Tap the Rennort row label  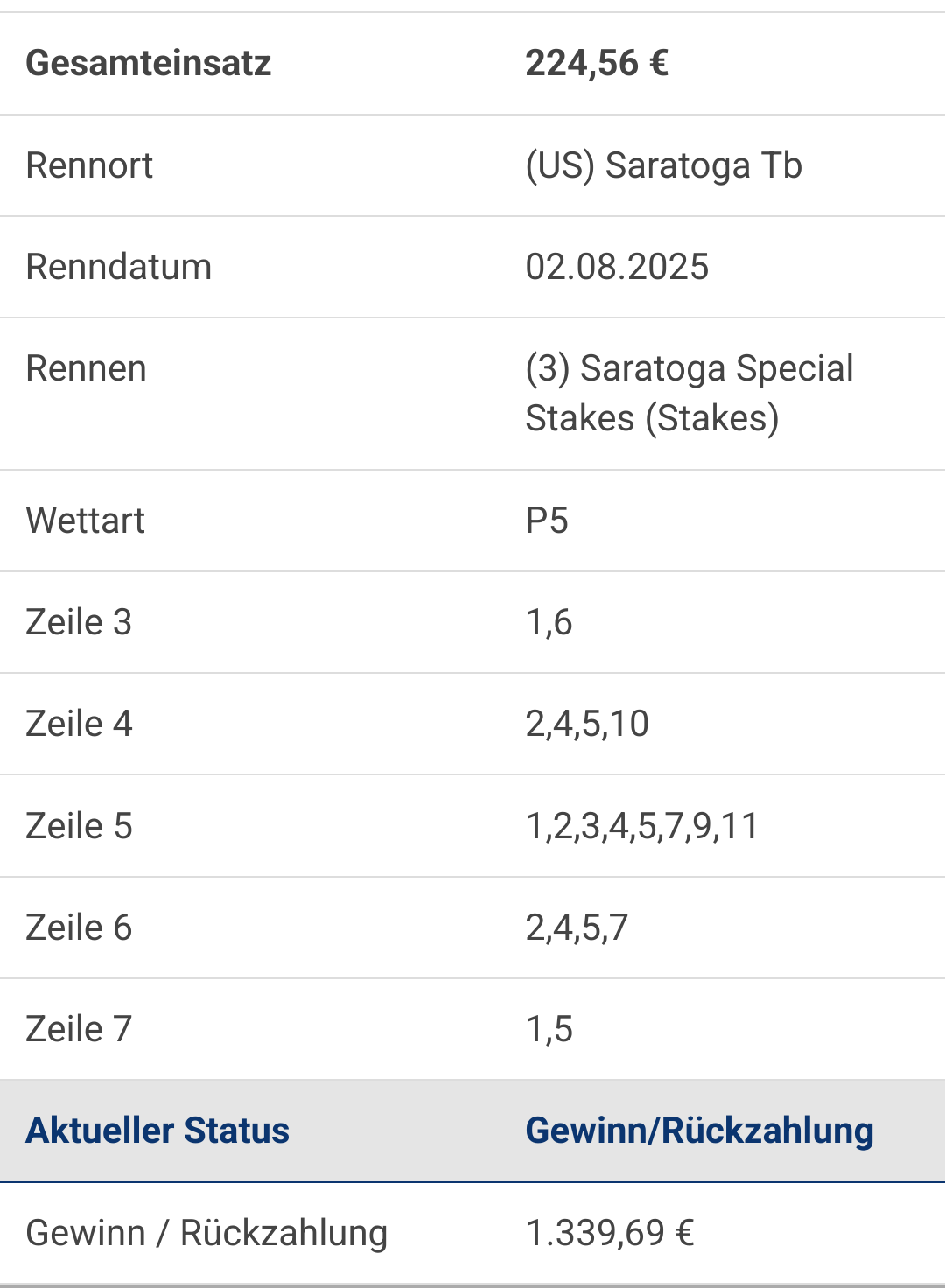pos(89,165)
